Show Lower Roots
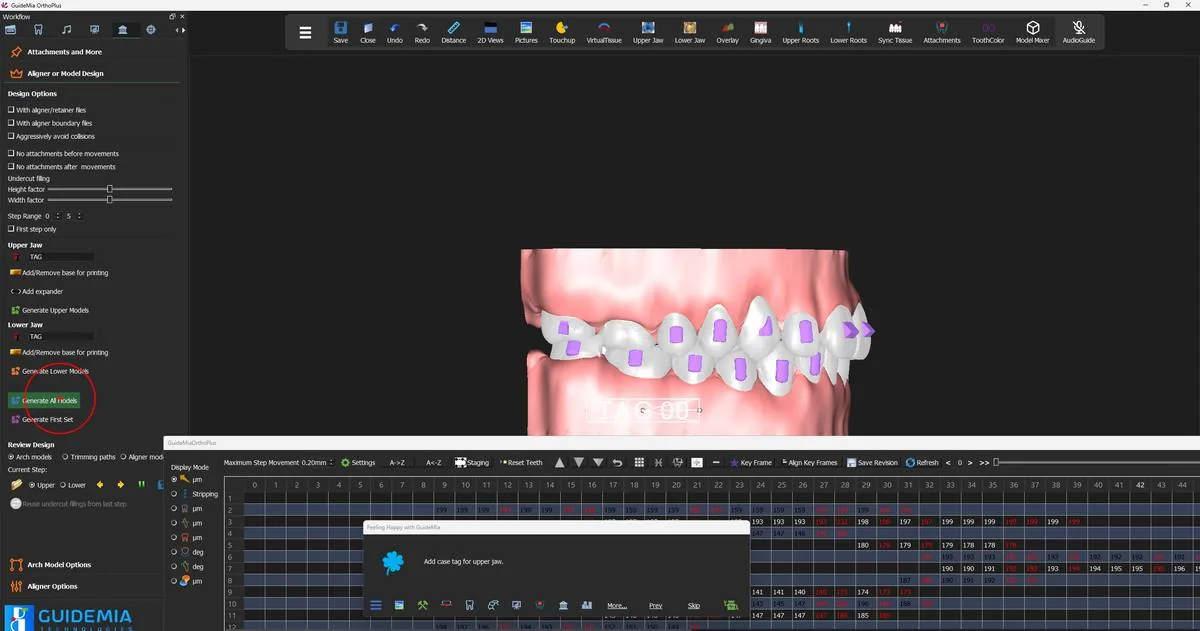The width and height of the screenshot is (1200, 631). tap(848, 32)
